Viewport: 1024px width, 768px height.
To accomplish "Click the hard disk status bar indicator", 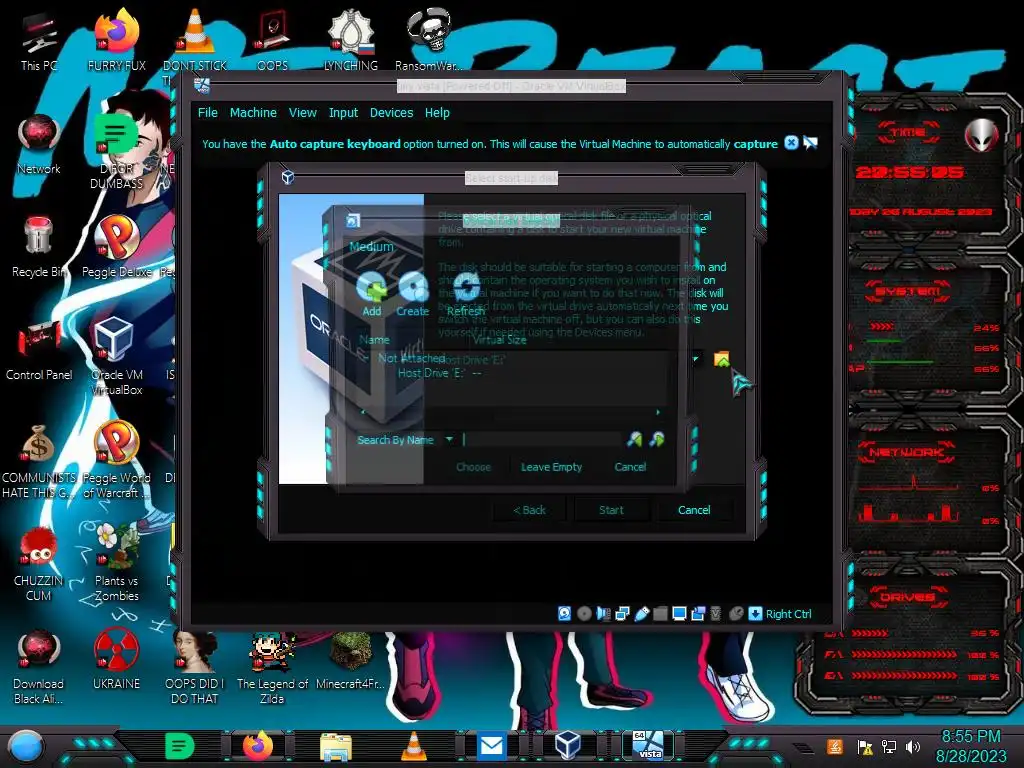I will coord(564,614).
